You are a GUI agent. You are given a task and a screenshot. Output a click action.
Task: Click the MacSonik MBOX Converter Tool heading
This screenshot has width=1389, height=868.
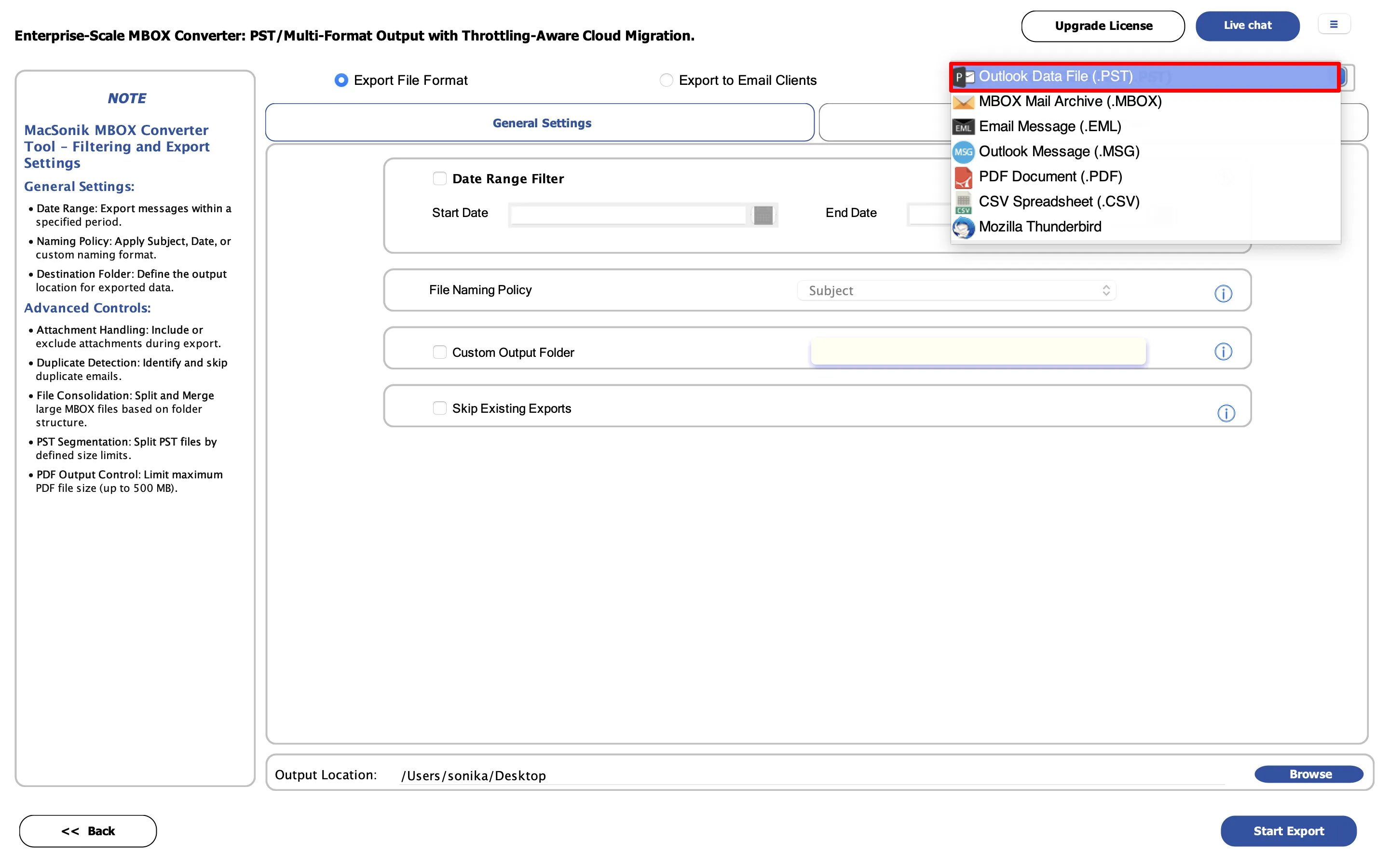point(117,147)
